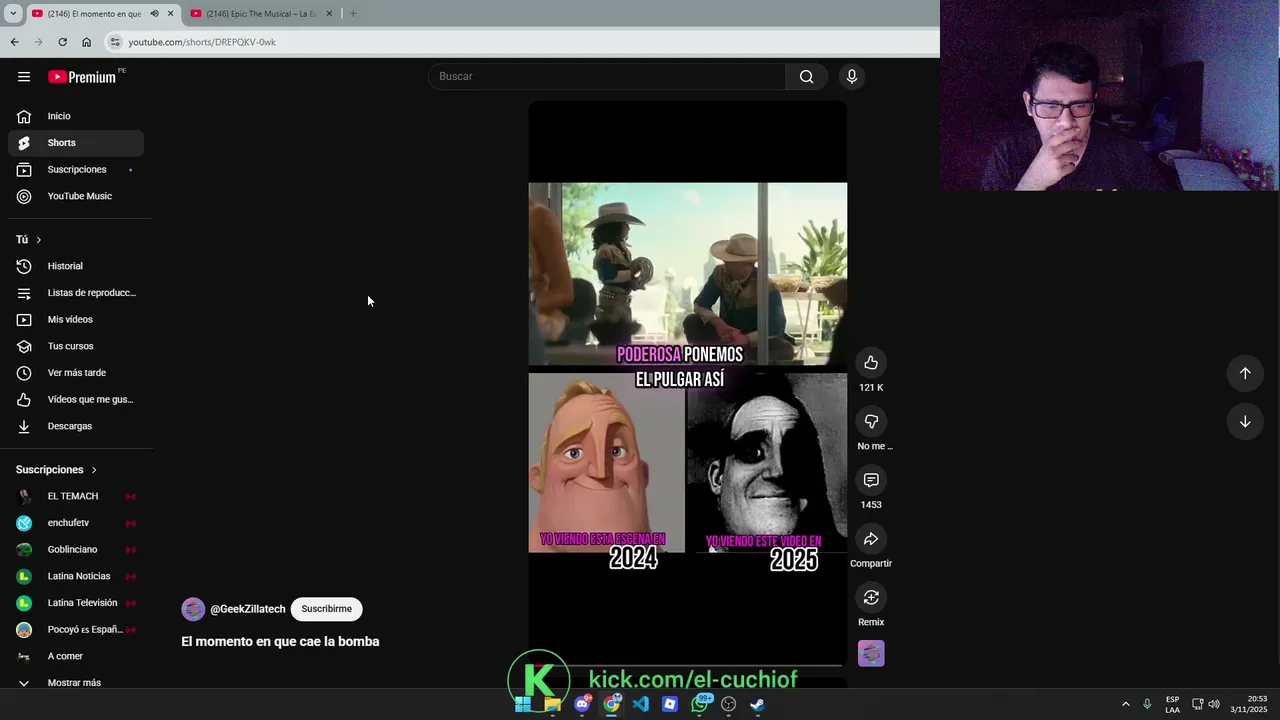Open OBS Studio from the taskbar
The width and height of the screenshot is (1280, 720).
click(729, 704)
